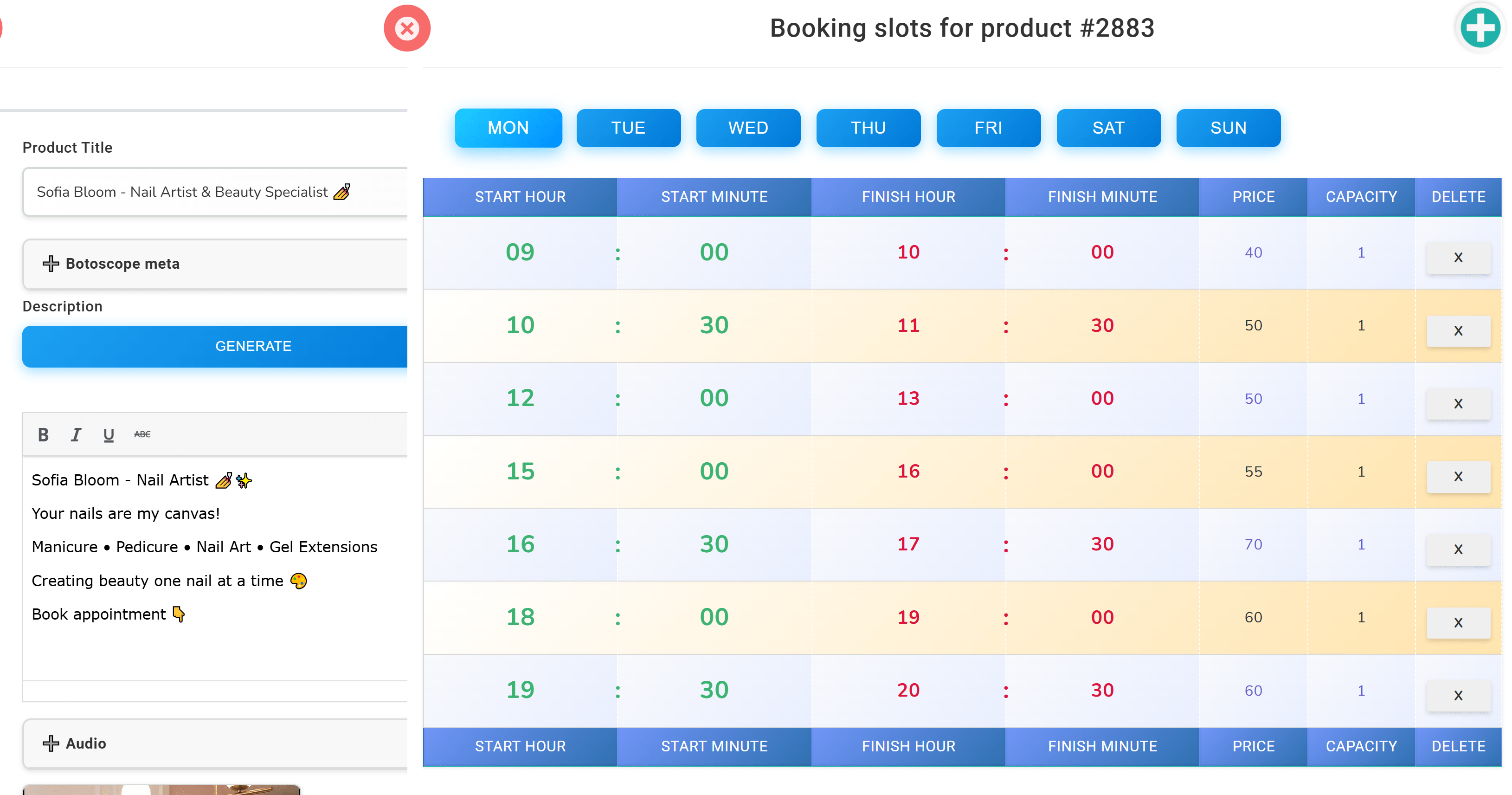Click the GENERATE description button
Viewport: 1512px width, 795px height.
tap(253, 346)
